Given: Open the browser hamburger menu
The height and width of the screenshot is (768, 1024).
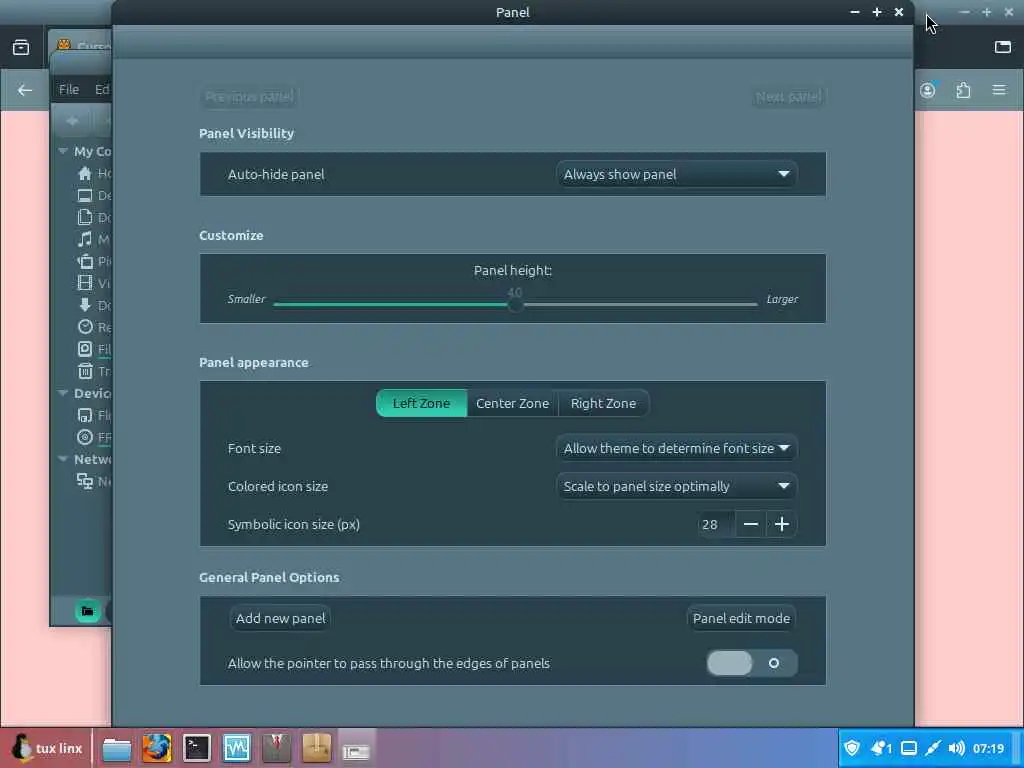Looking at the screenshot, I should (x=999, y=90).
